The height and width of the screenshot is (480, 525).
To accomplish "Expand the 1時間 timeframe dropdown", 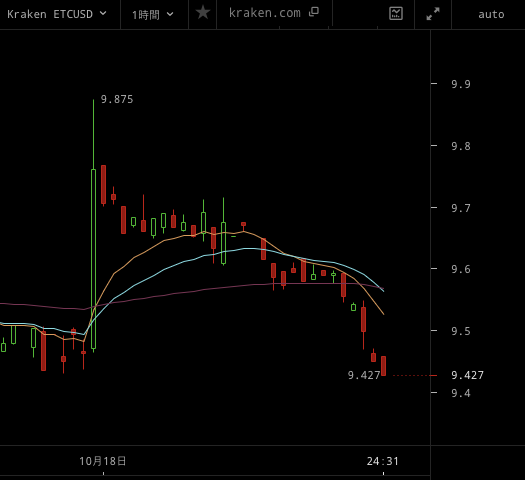I will point(153,14).
